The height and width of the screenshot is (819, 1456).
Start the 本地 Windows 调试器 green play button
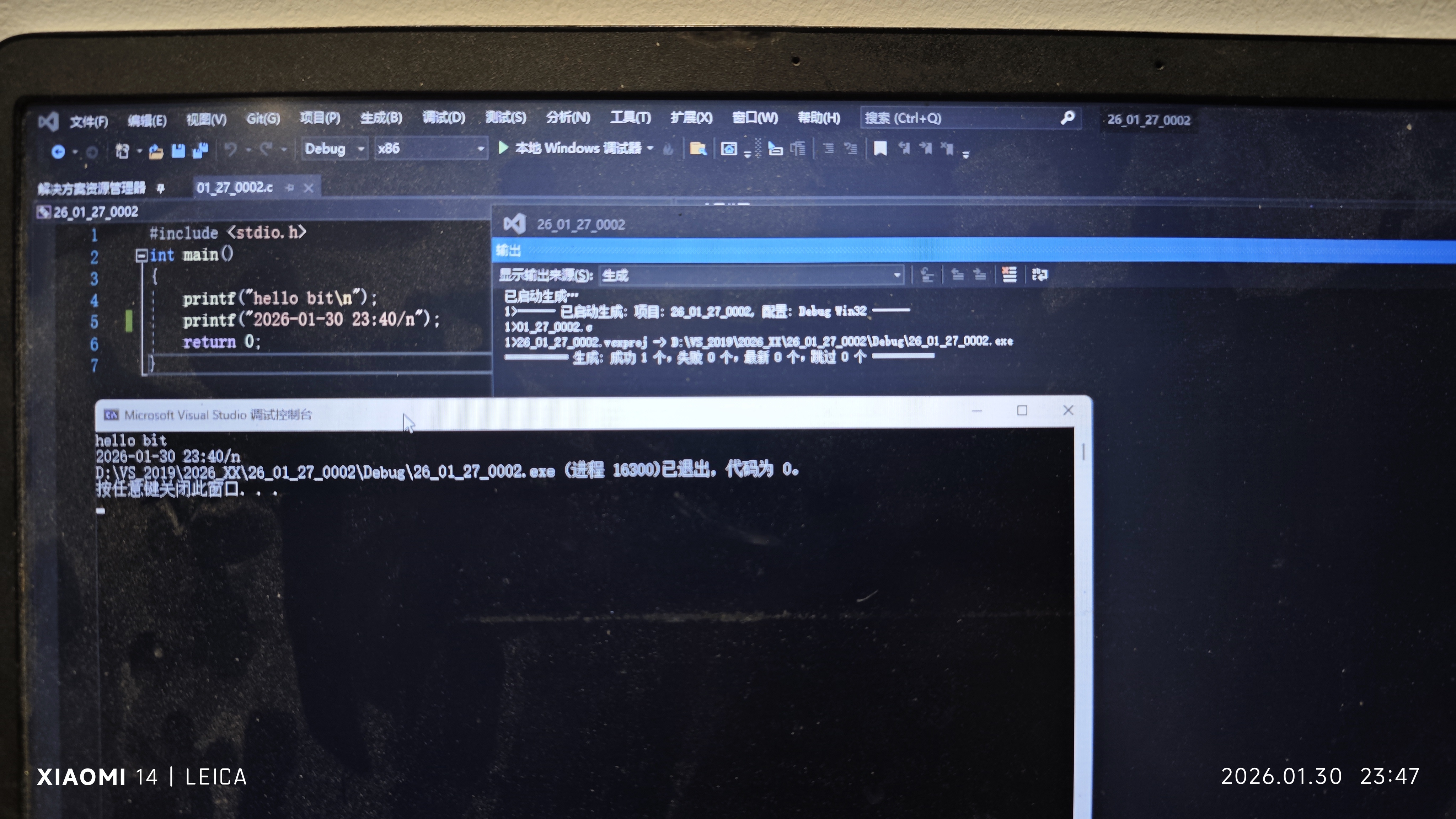coord(503,148)
